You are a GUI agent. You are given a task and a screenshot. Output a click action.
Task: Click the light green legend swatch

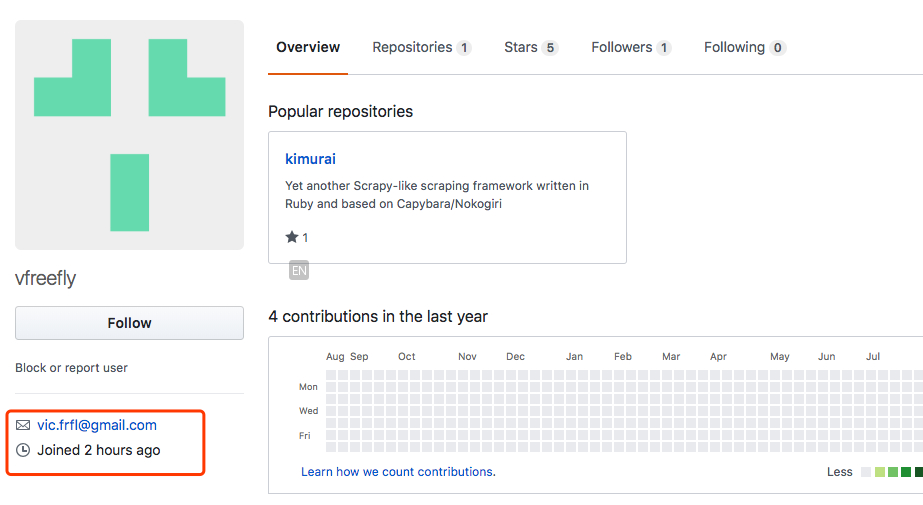pyautogui.click(x=879, y=472)
